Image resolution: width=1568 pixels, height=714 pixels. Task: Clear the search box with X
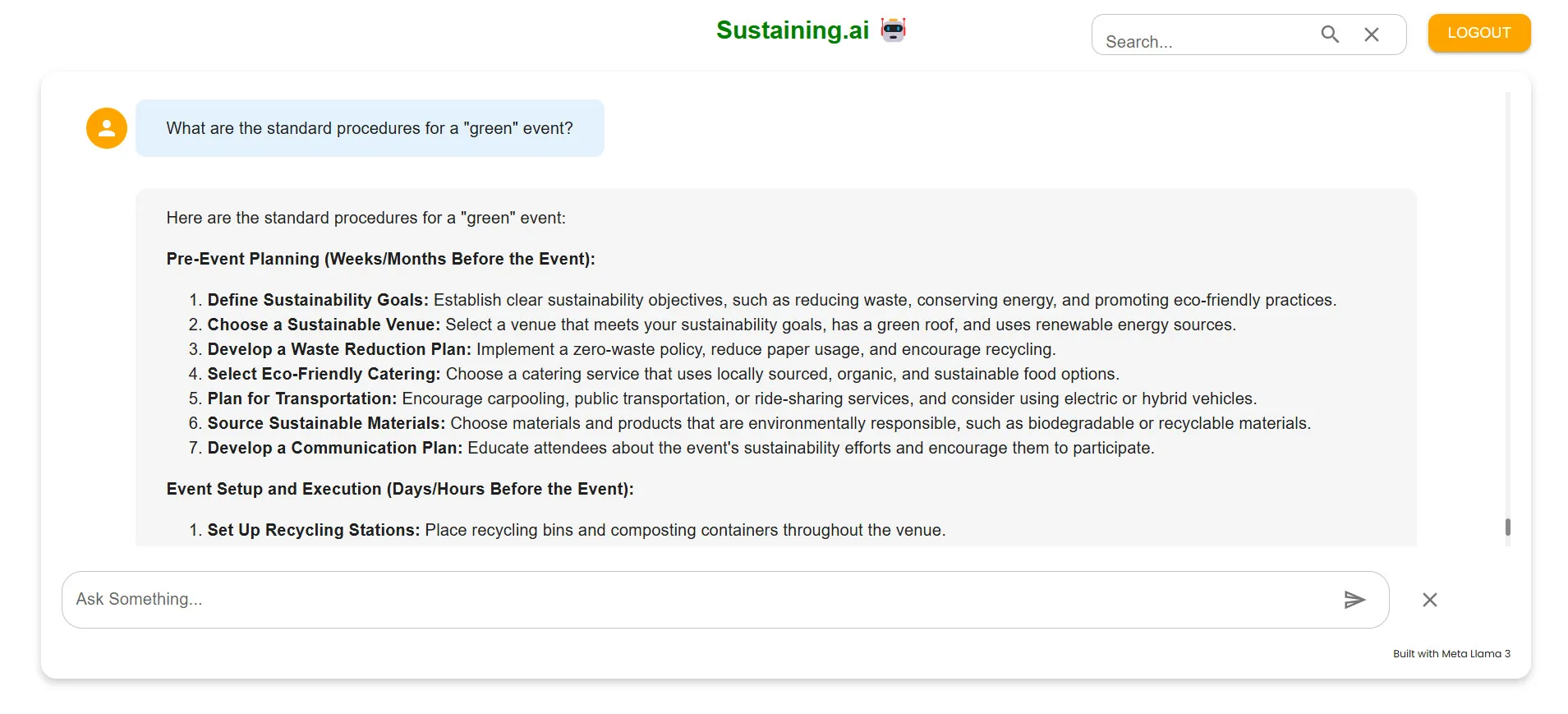click(x=1372, y=35)
